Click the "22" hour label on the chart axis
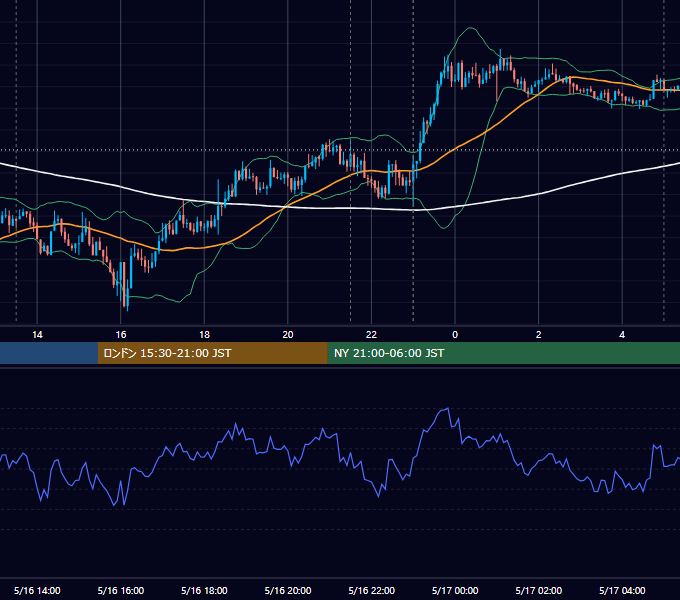Image resolution: width=680 pixels, height=600 pixels. click(x=371, y=335)
